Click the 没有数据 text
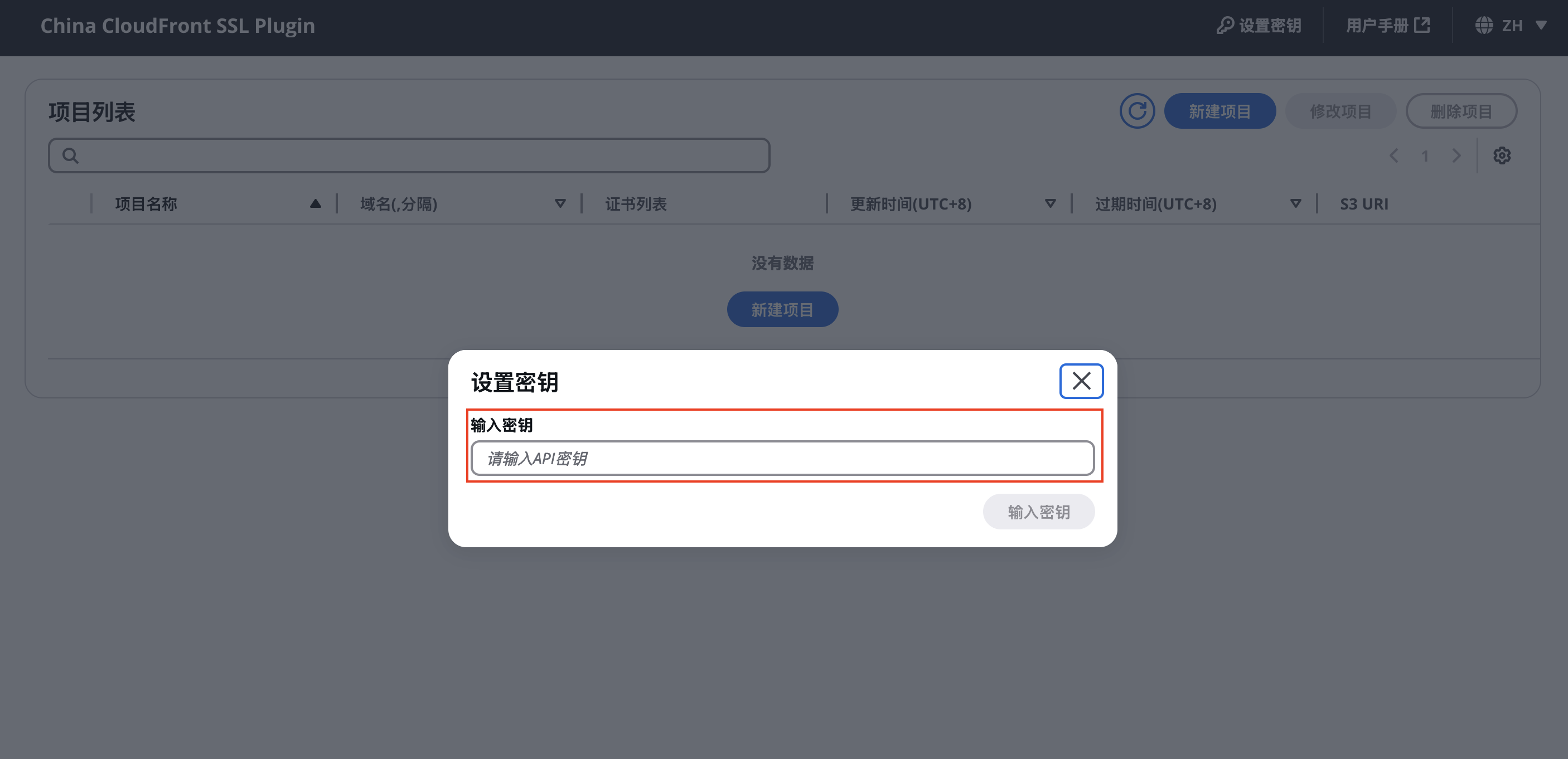Viewport: 1568px width, 759px height. [782, 262]
